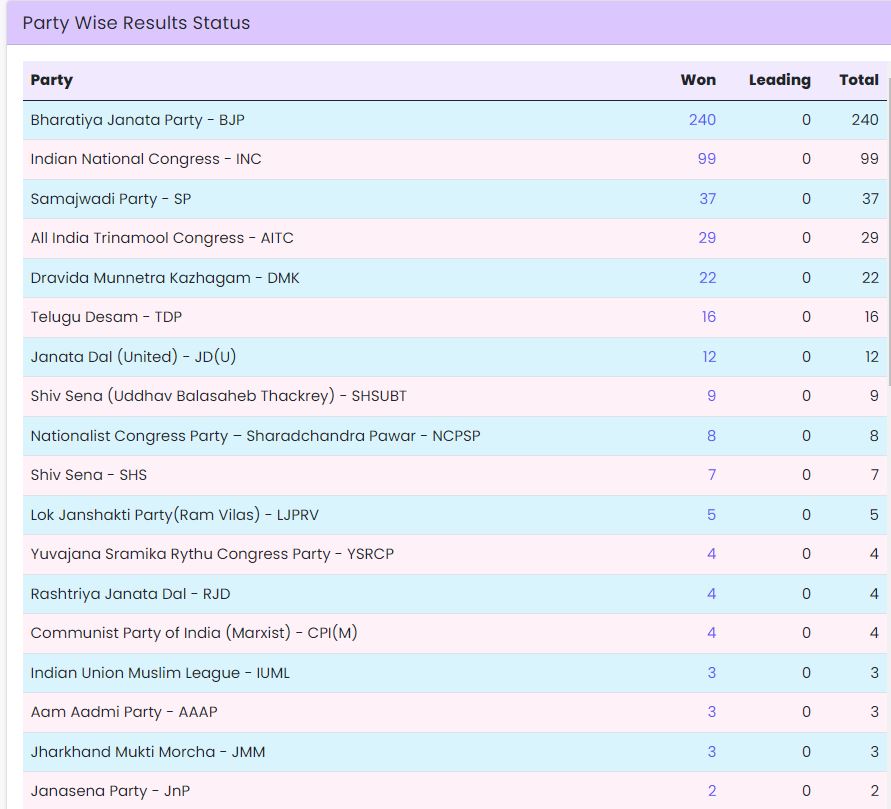Click YSRCP's won count of 4
This screenshot has width=891, height=809.
click(711, 554)
